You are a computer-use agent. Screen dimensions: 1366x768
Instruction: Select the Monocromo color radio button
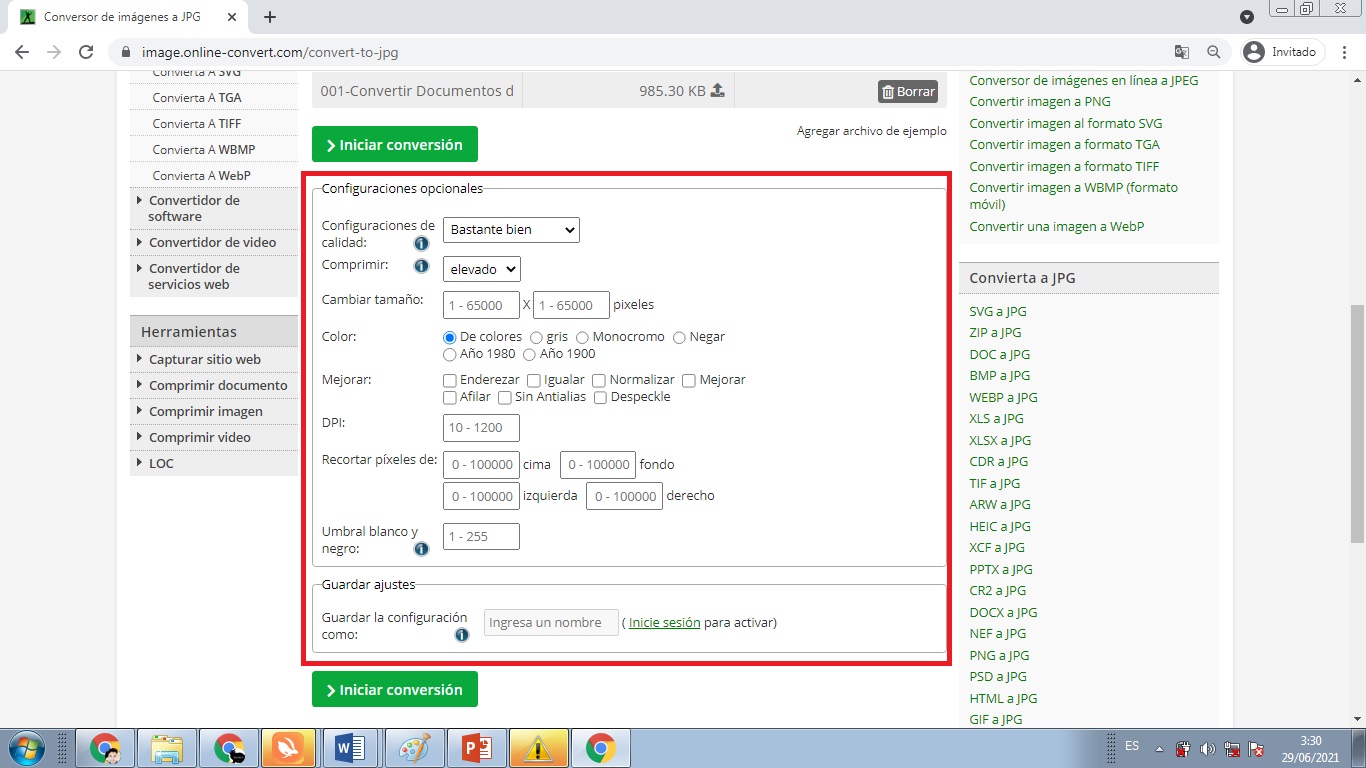coord(582,337)
